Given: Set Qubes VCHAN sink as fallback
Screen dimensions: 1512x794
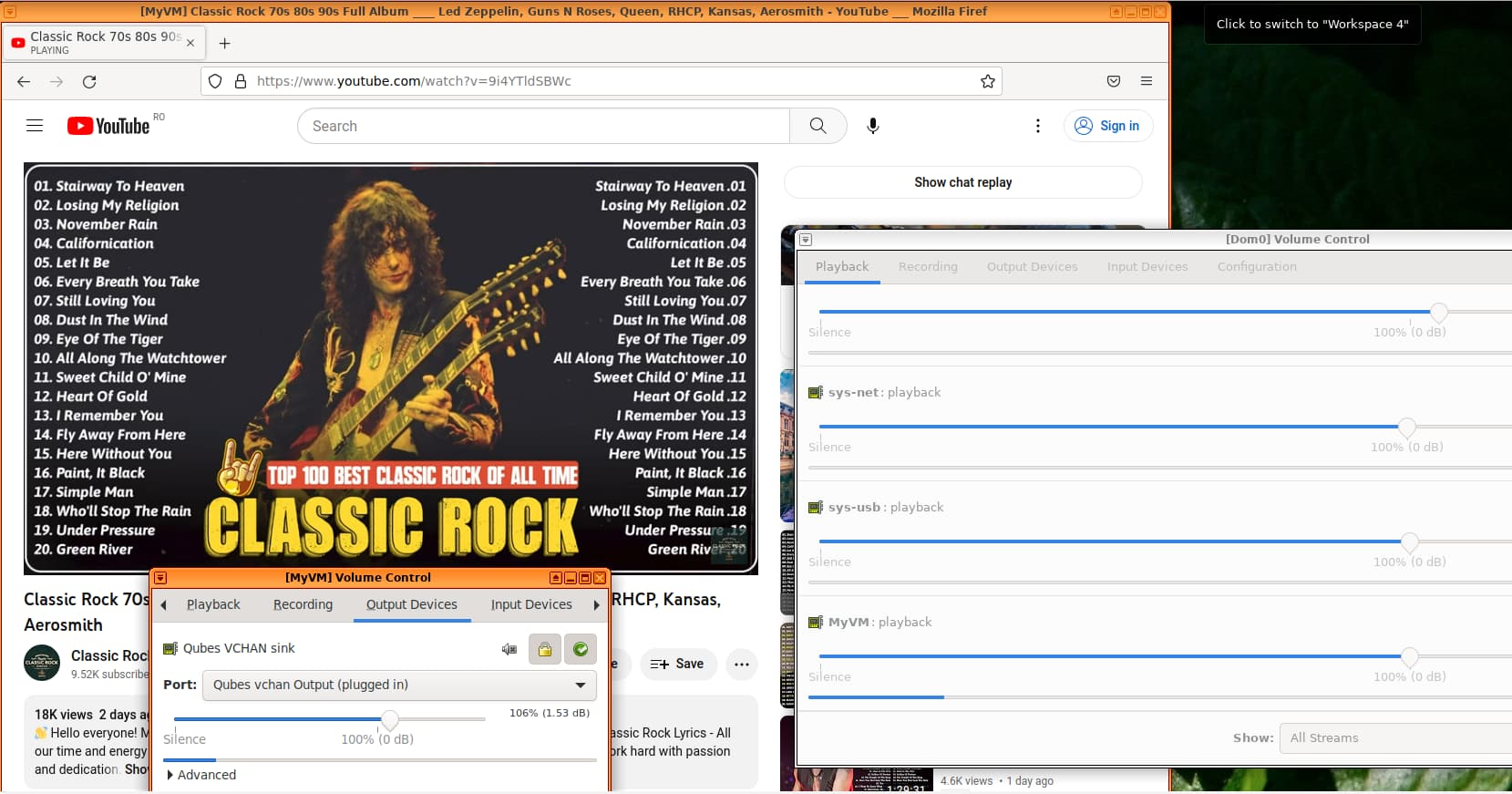Looking at the screenshot, I should [x=581, y=649].
